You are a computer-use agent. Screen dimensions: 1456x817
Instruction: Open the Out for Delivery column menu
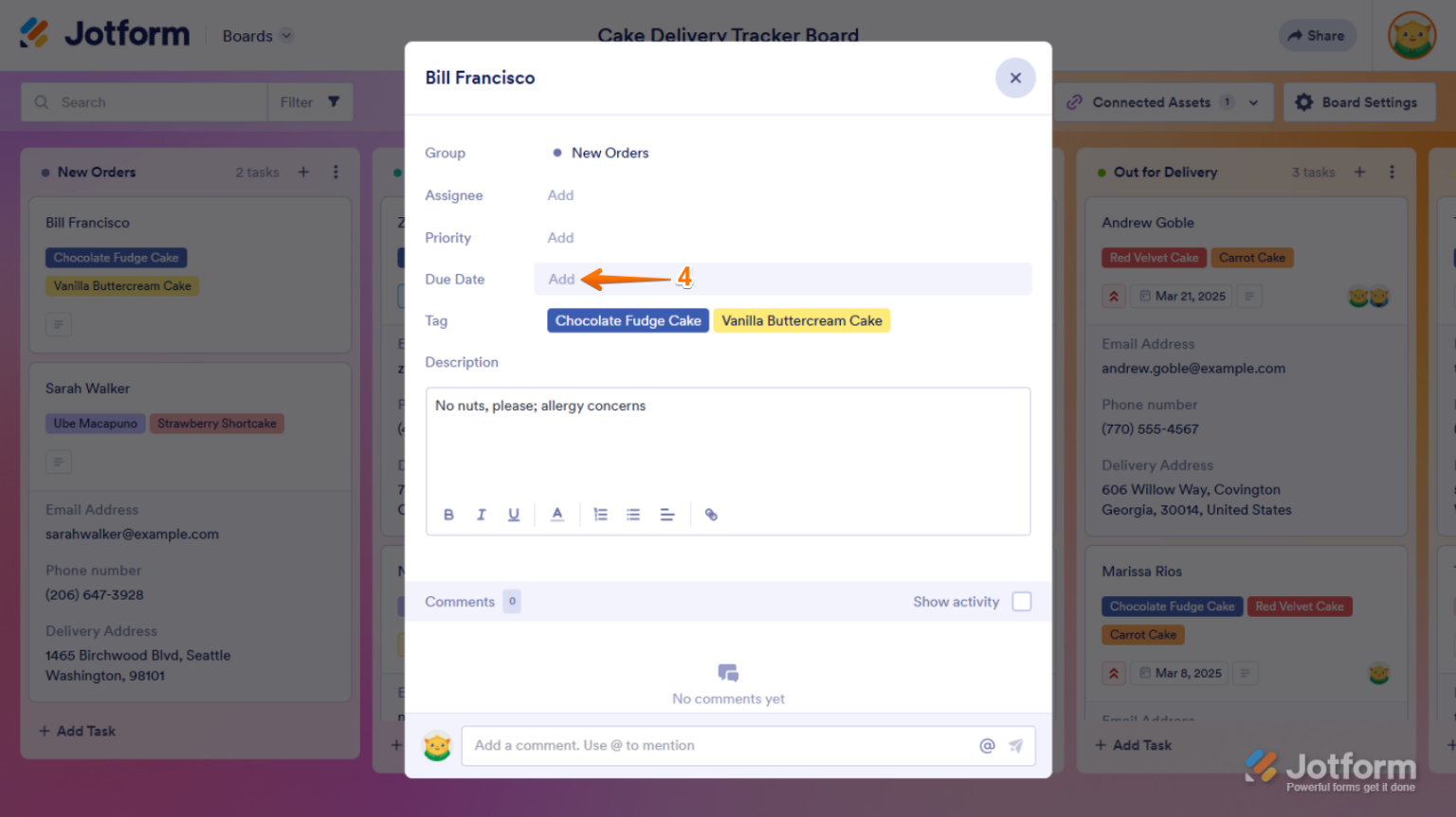click(x=1392, y=172)
